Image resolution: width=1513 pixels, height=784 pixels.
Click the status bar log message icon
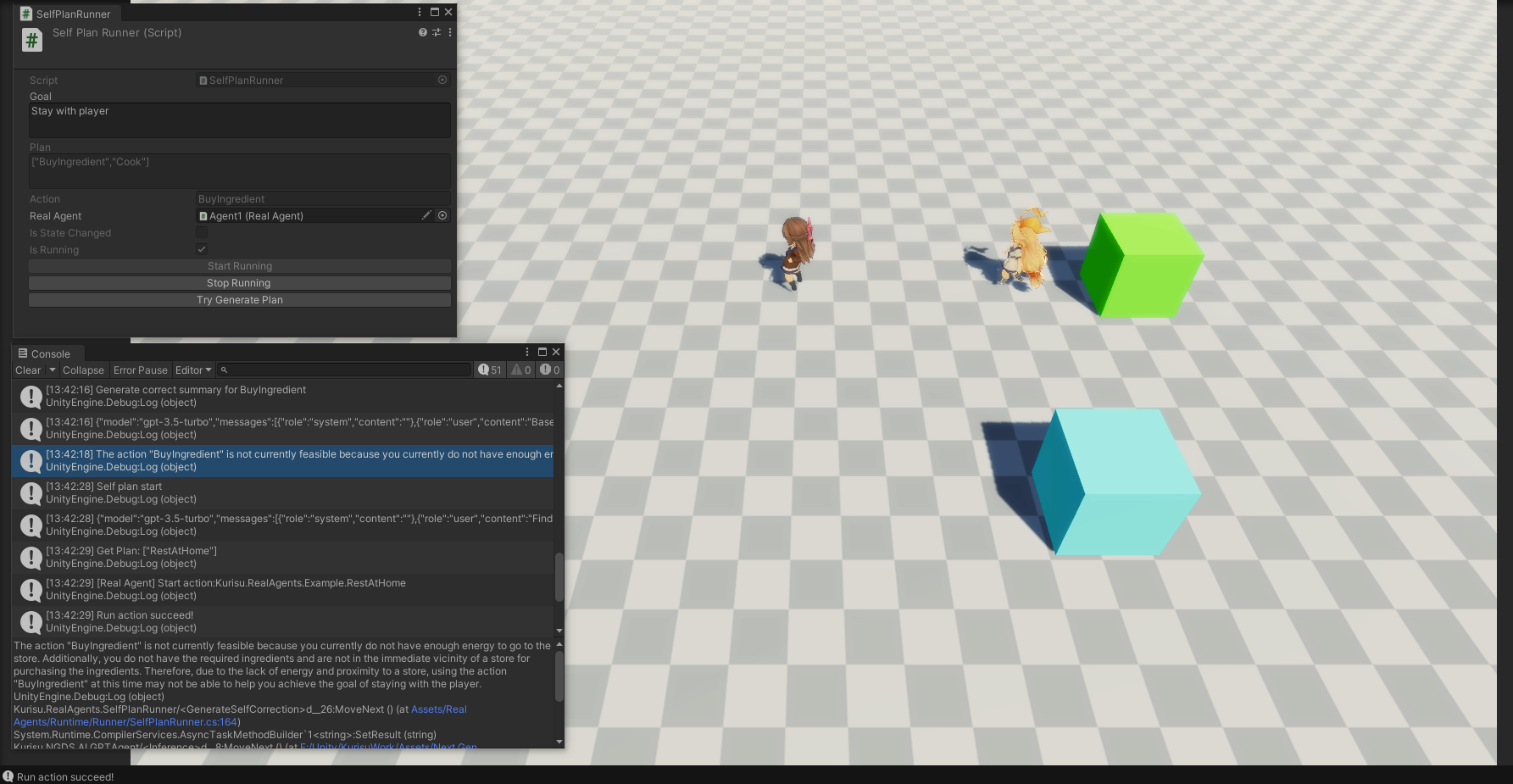point(8,776)
